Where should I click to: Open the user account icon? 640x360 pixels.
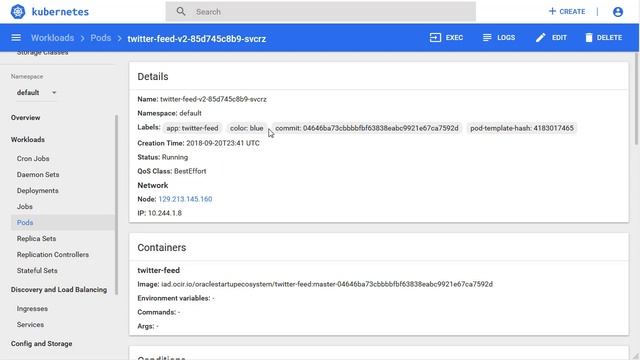pos(618,12)
